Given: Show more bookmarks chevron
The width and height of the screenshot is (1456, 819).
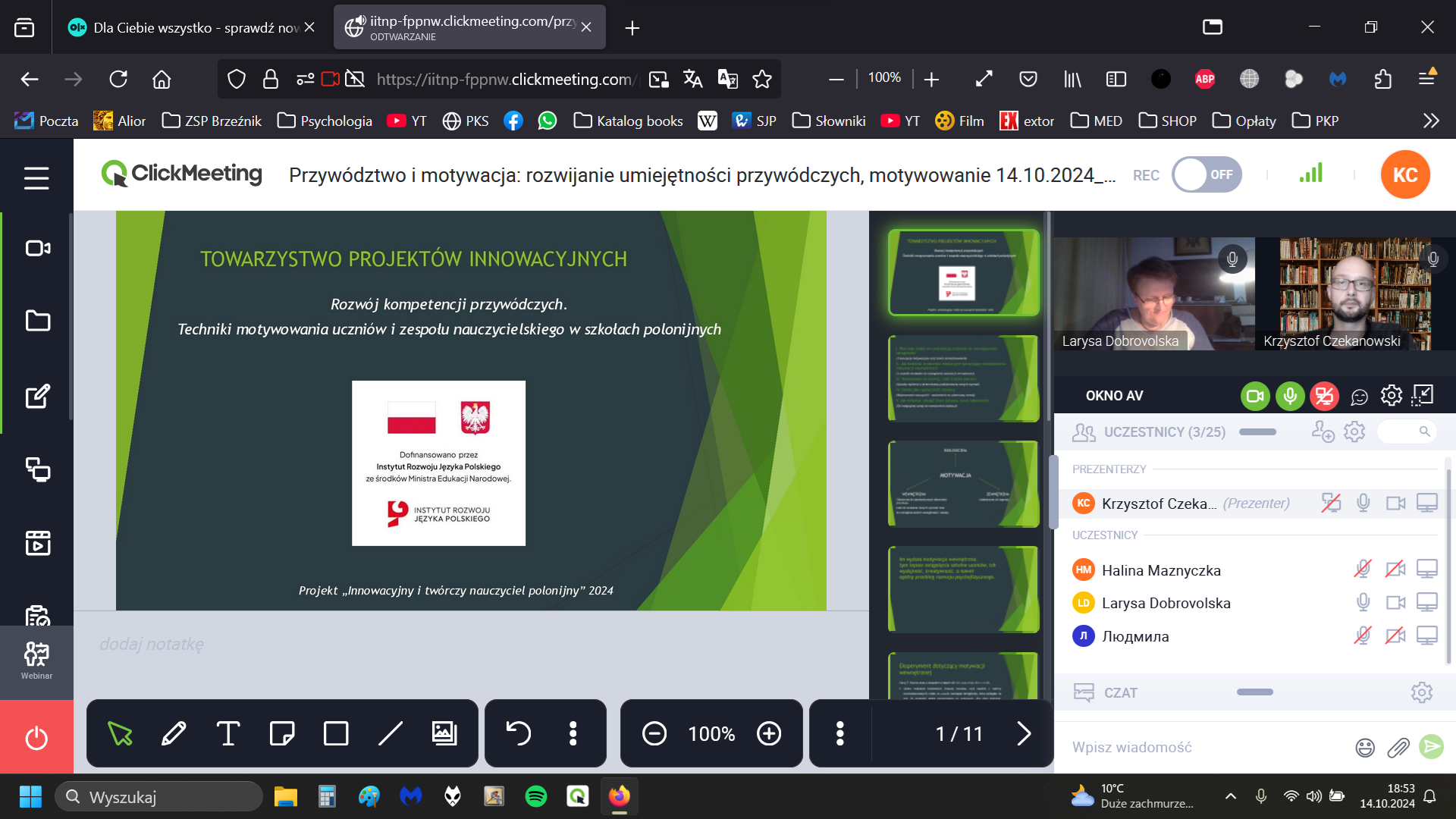Looking at the screenshot, I should (1431, 121).
